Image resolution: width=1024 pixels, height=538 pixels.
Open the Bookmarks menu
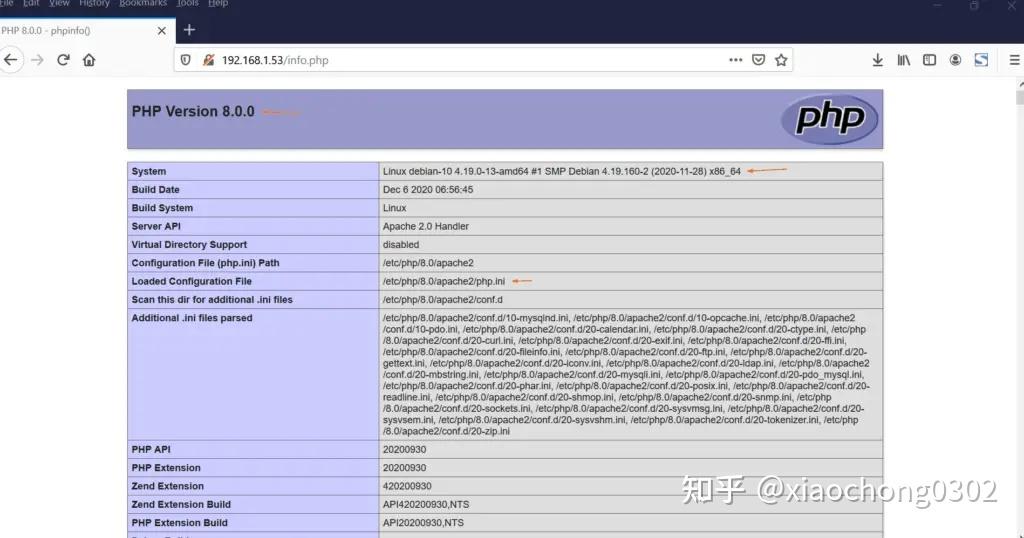(143, 3)
